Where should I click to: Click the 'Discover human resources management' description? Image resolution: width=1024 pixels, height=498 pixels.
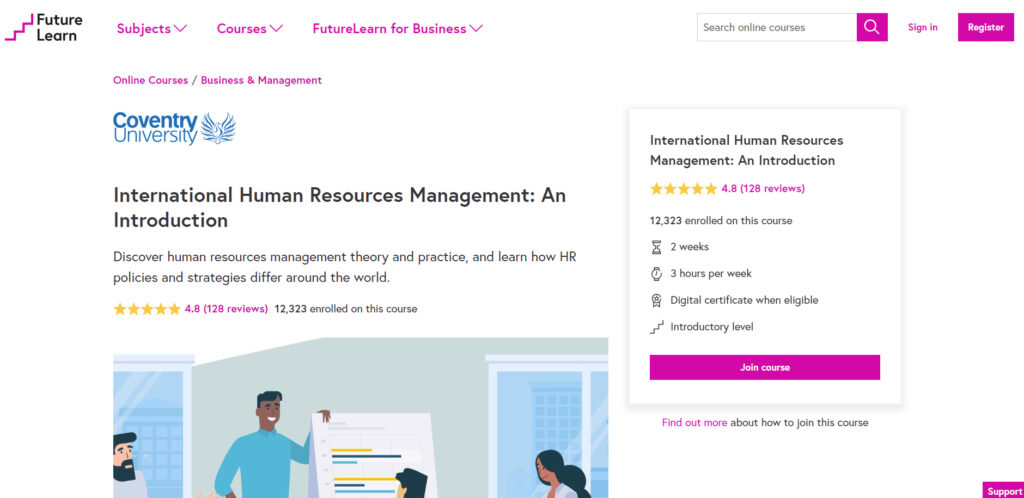(x=345, y=267)
